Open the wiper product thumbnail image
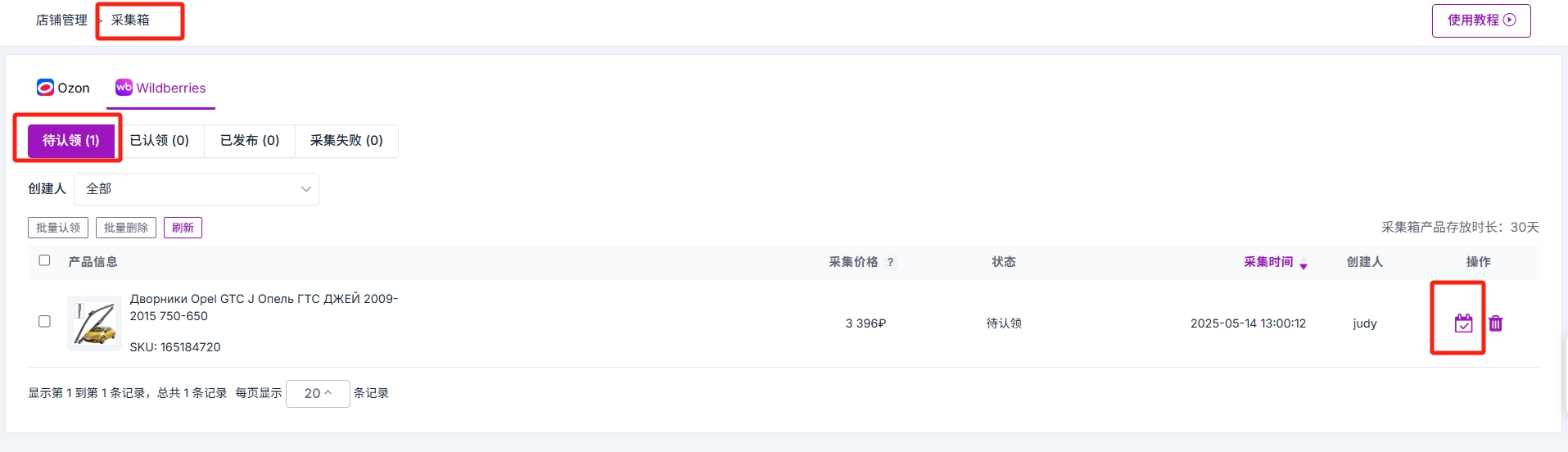1568x452 pixels. 94,323
